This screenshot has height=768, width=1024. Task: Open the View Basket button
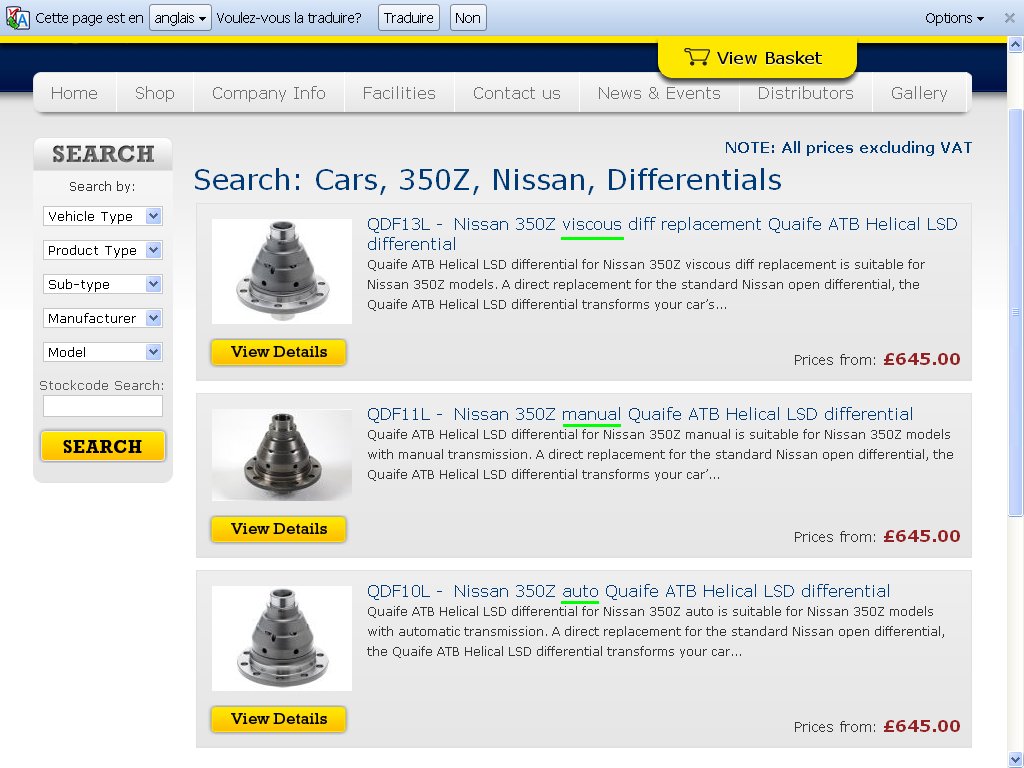pos(757,57)
